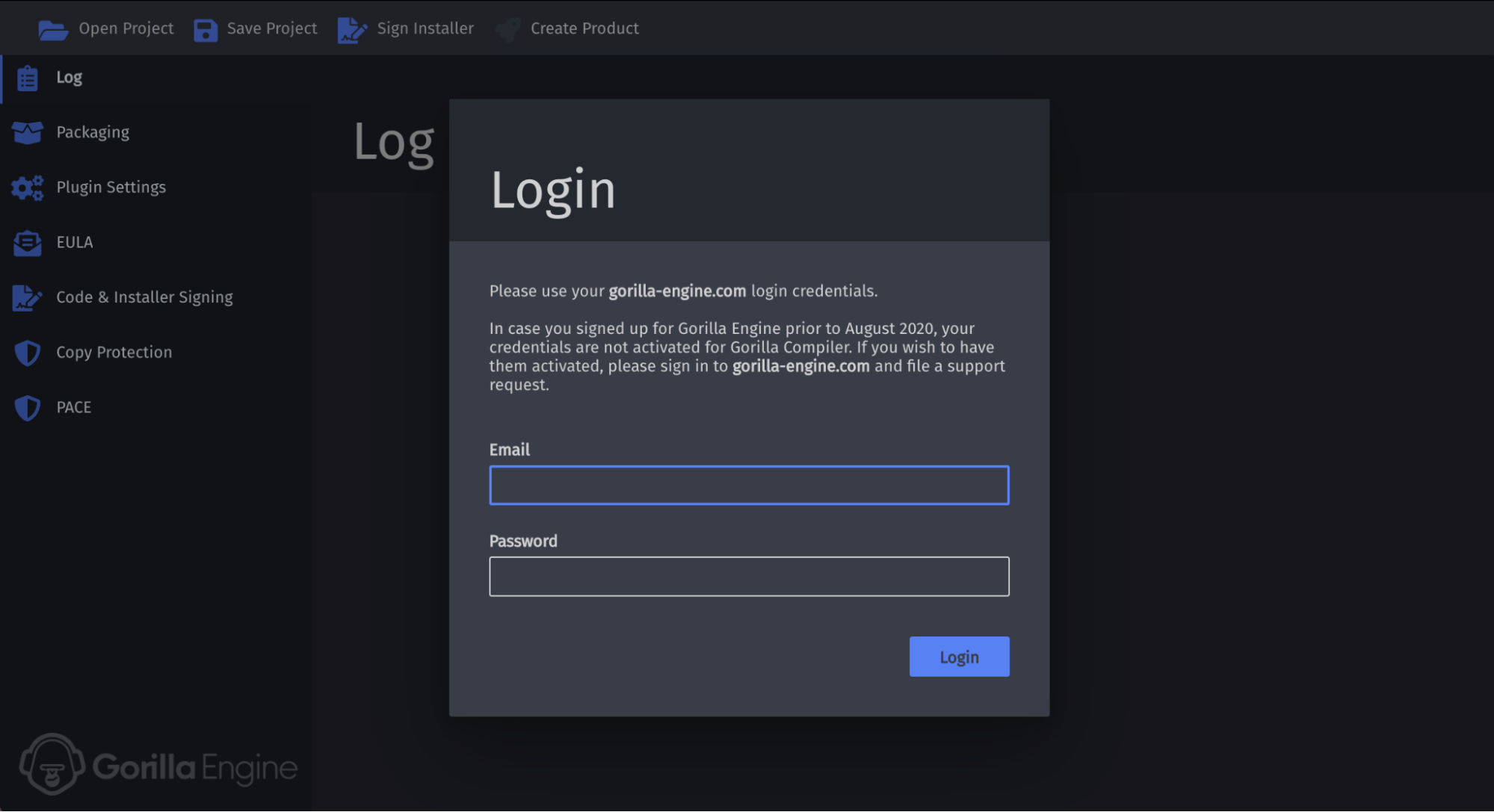
Task: Click gorilla-engine.com in the support request paragraph
Action: point(801,366)
